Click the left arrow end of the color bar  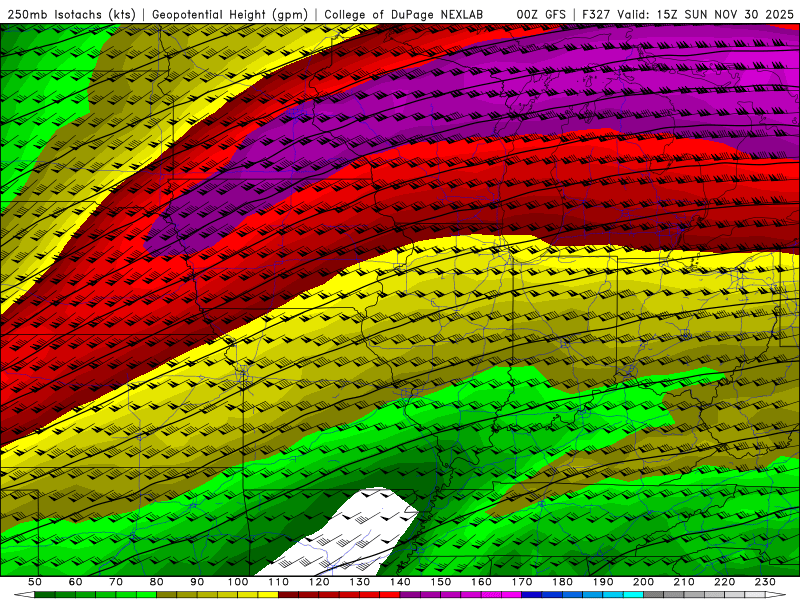[24, 595]
